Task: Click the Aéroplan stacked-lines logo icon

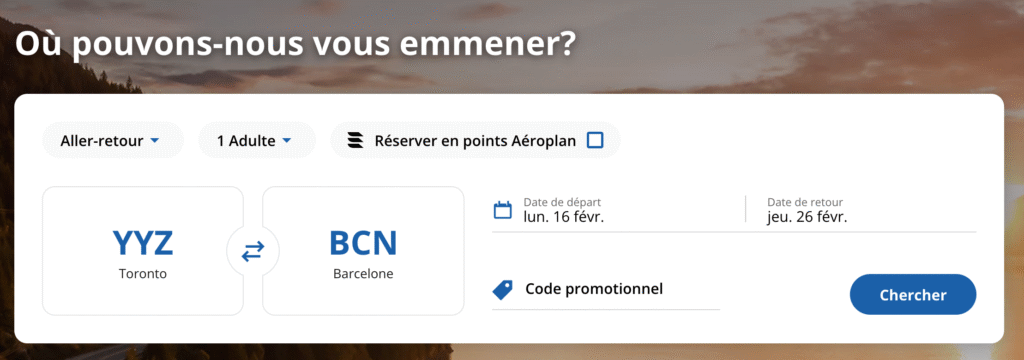Action: 355,140
